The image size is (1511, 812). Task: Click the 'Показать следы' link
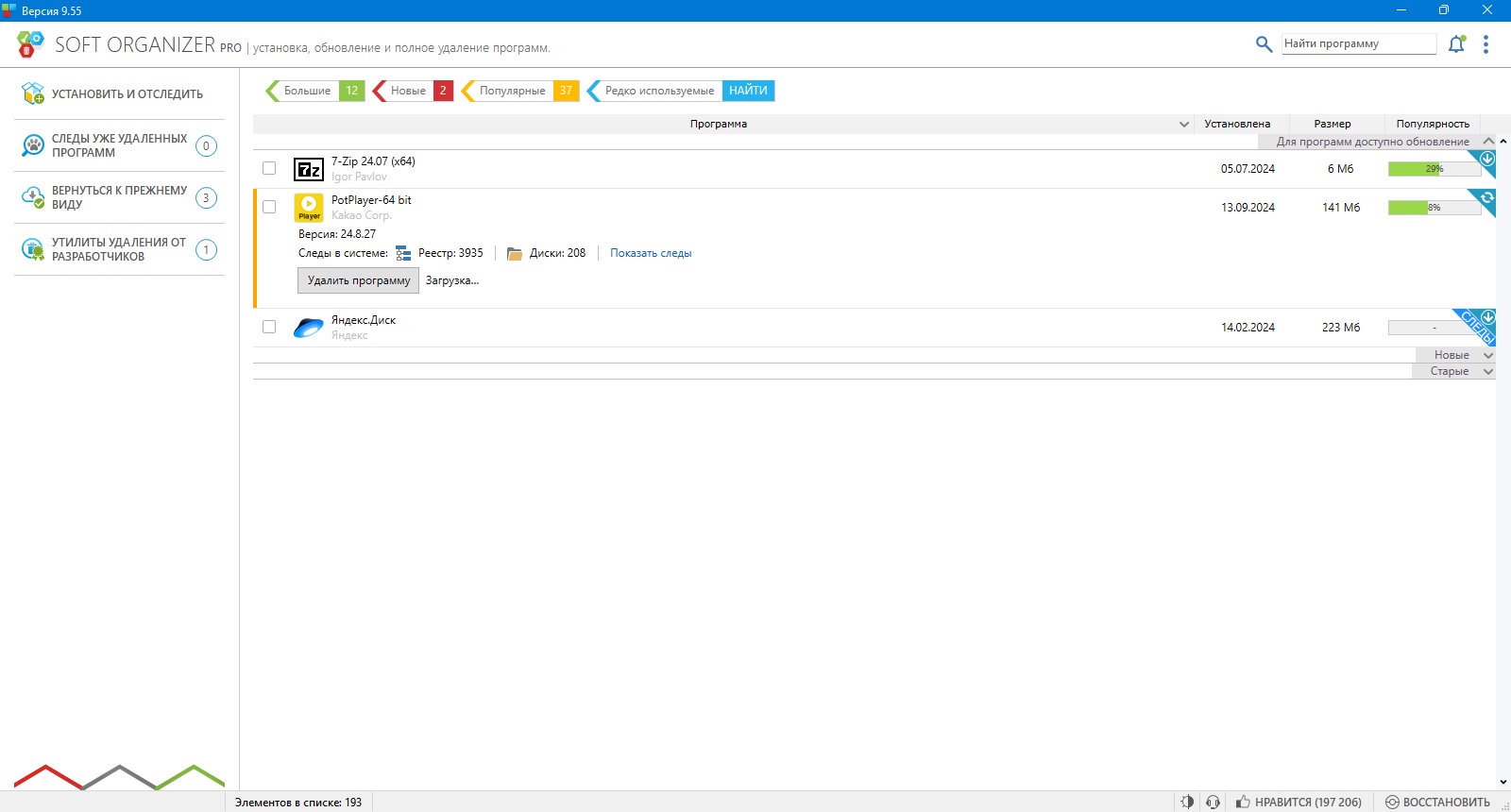(651, 253)
